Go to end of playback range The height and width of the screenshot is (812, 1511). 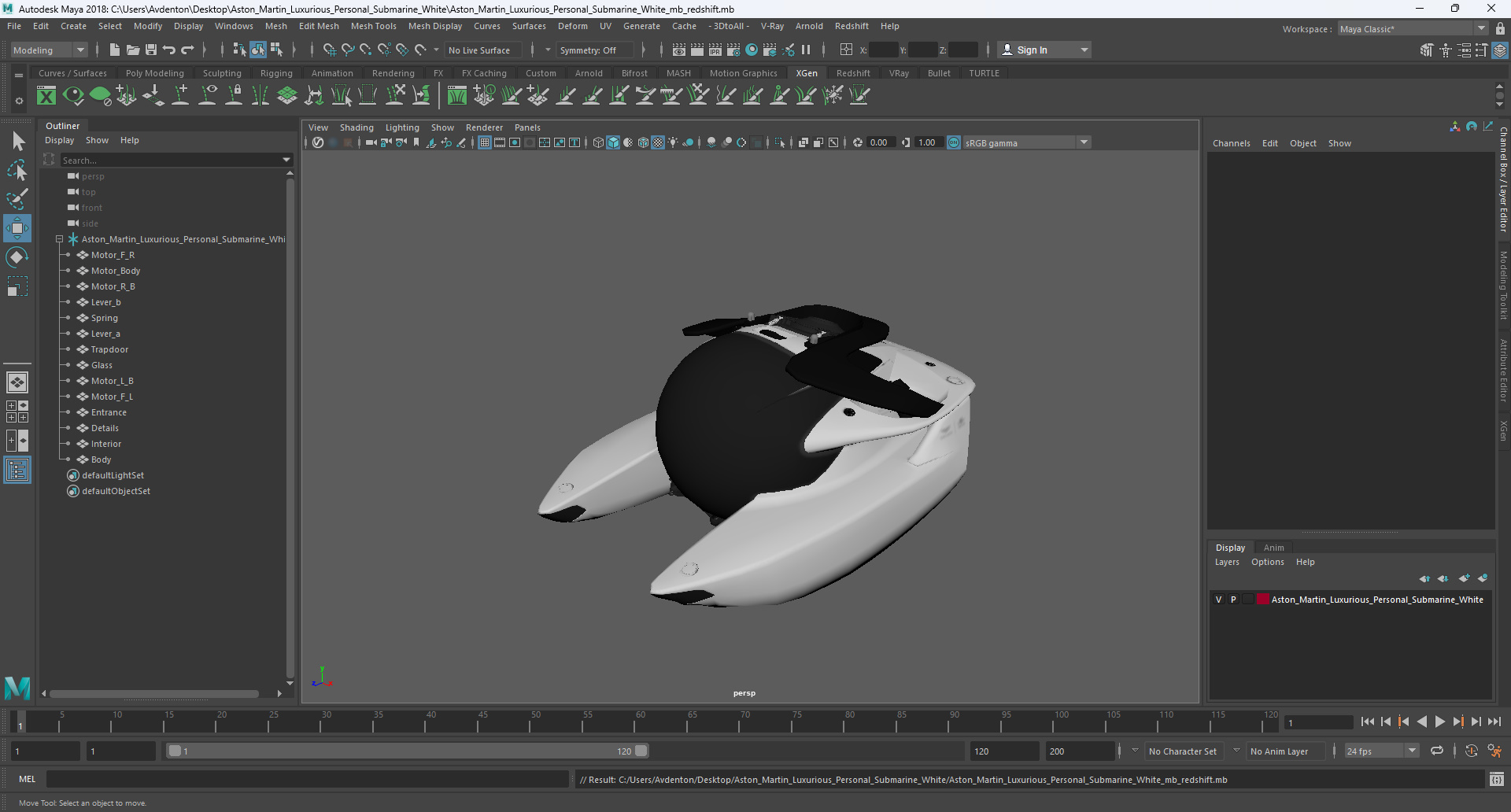[1494, 722]
